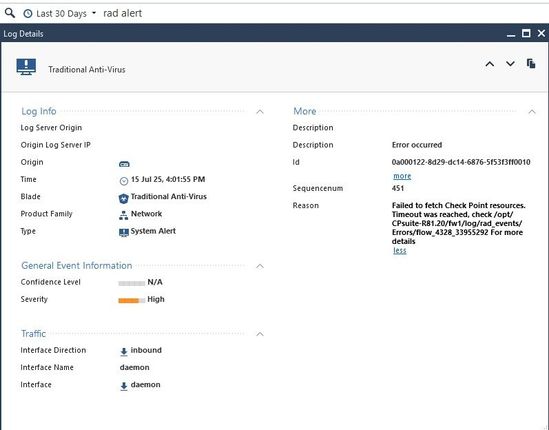Click the 'Log Details' title bar text
549x430 pixels.
coord(23,34)
